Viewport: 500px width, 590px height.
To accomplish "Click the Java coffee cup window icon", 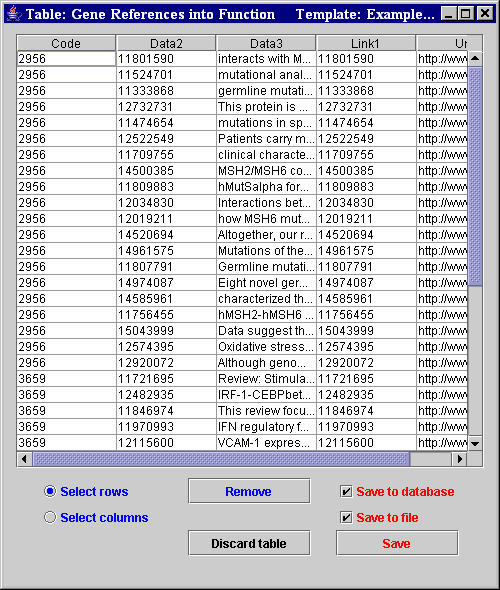I will click(x=14, y=14).
